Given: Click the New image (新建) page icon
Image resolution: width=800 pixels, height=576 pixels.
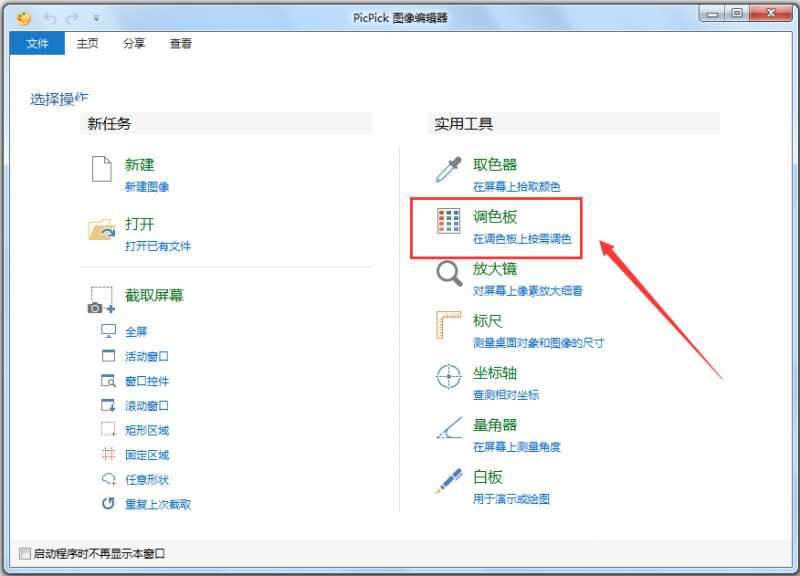Looking at the screenshot, I should (101, 169).
